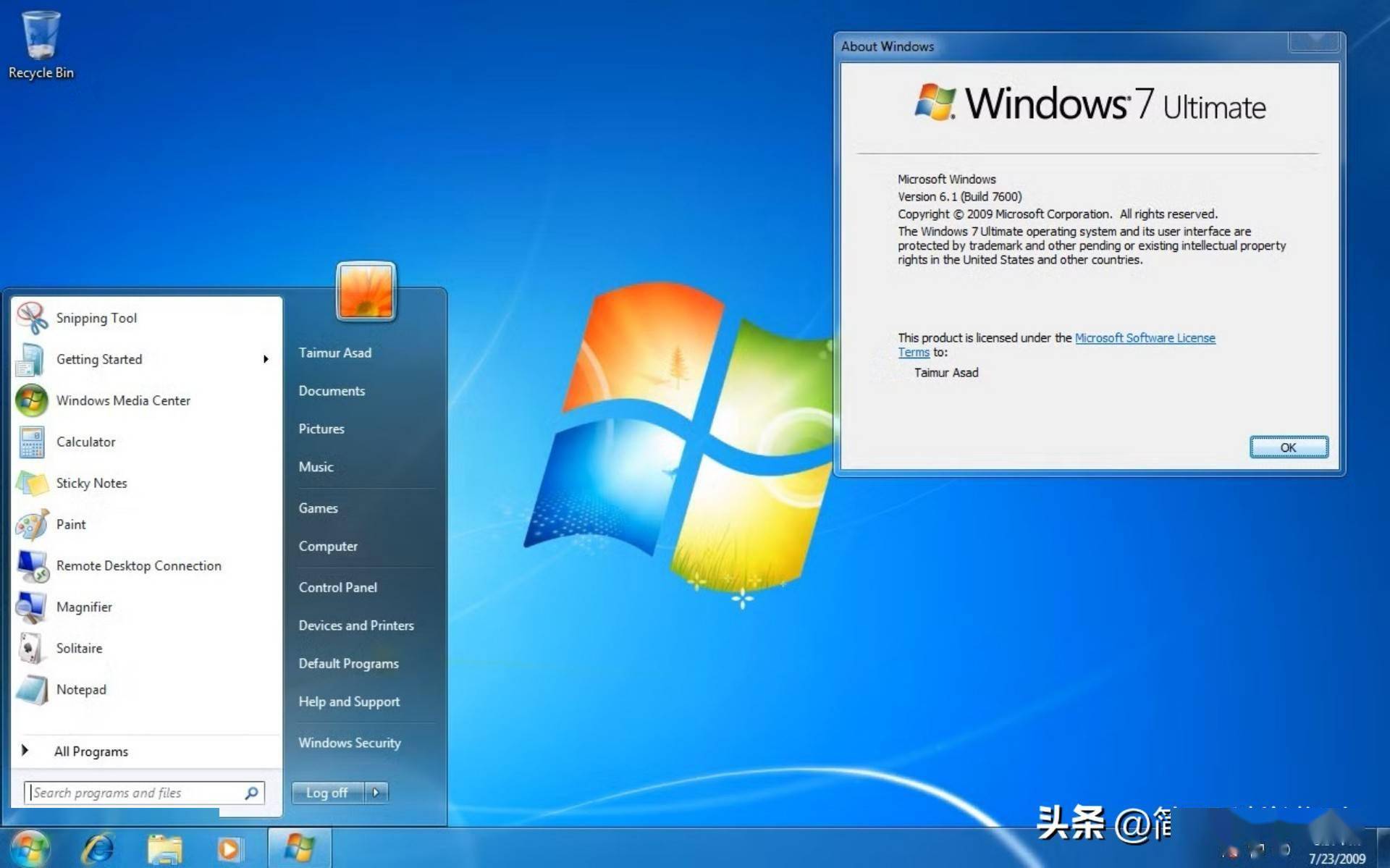Expand the Log off shutdown options arrow
This screenshot has height=868, width=1390.
coord(376,793)
